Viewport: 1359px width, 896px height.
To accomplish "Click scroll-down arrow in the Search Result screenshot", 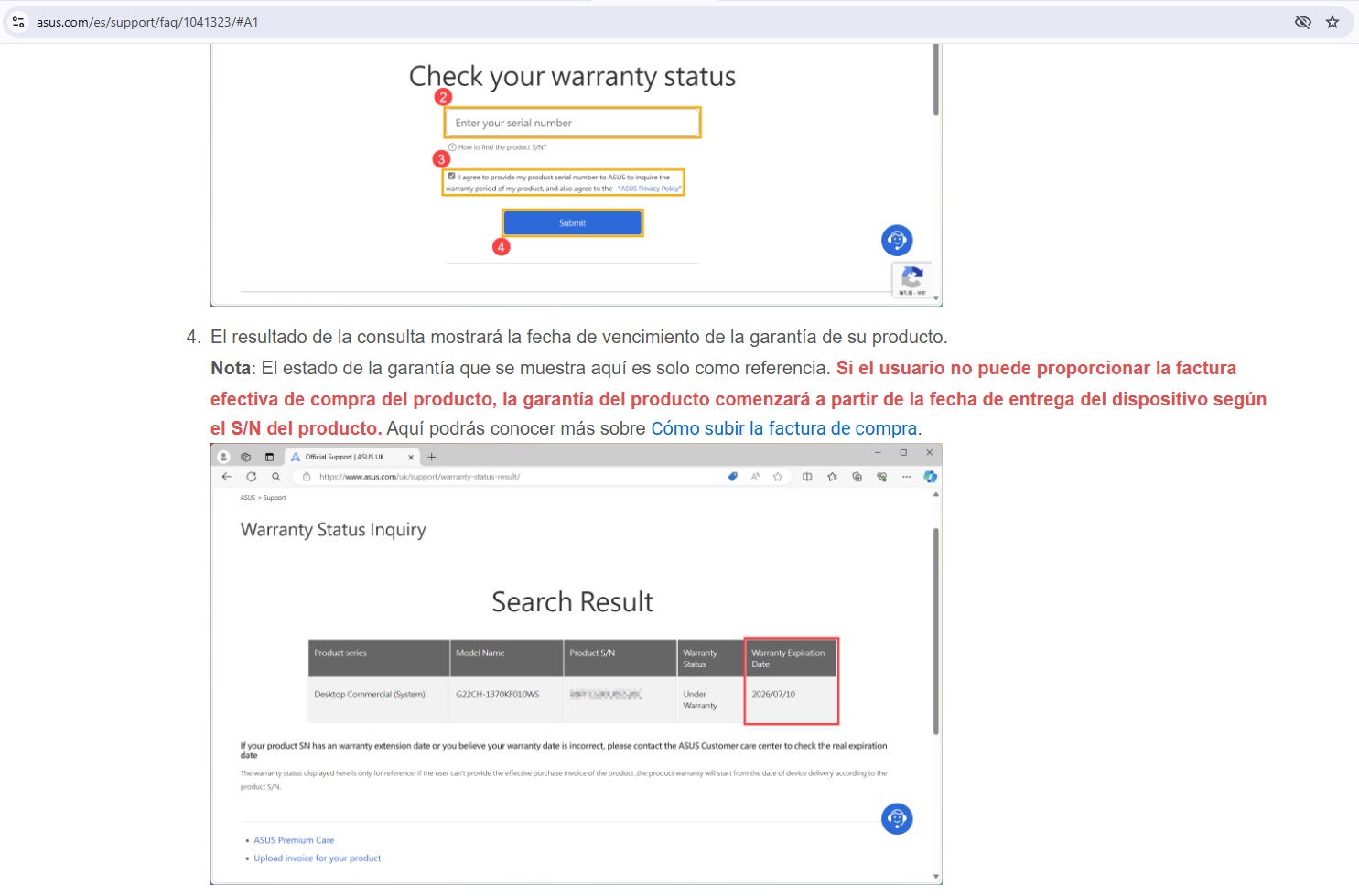I will tap(935, 877).
